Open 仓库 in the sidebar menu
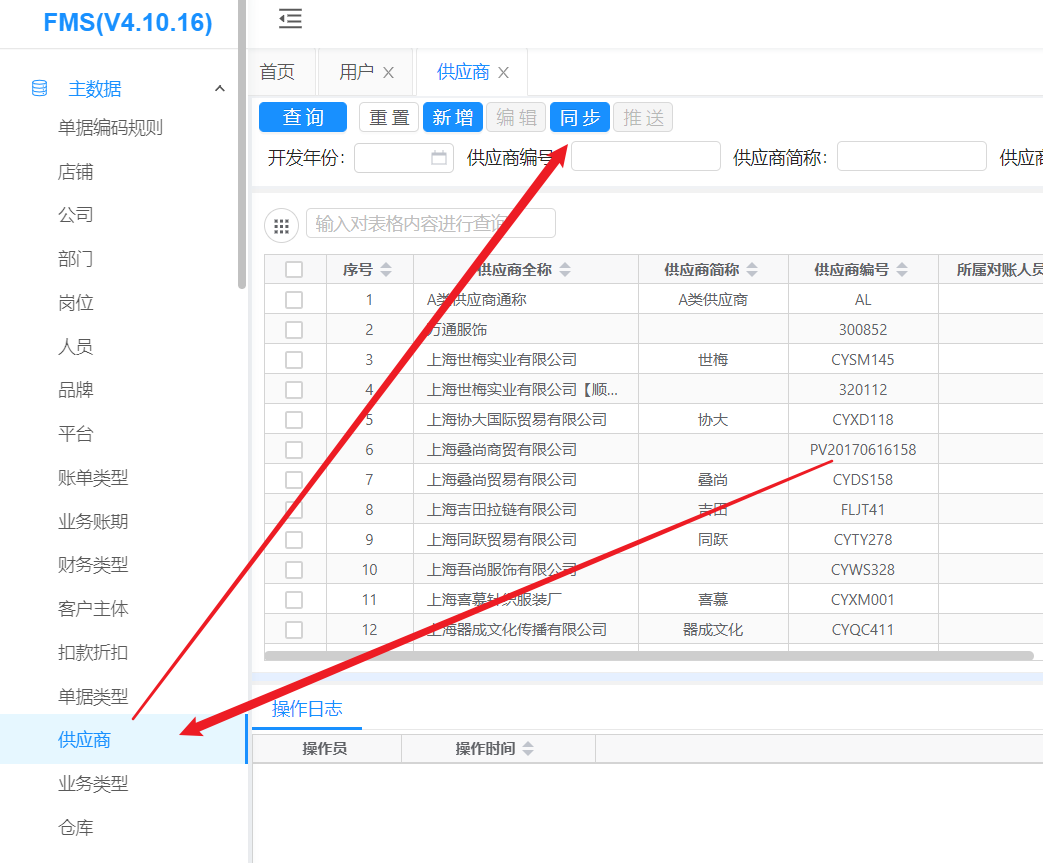This screenshot has height=863, width=1043. [x=76, y=827]
